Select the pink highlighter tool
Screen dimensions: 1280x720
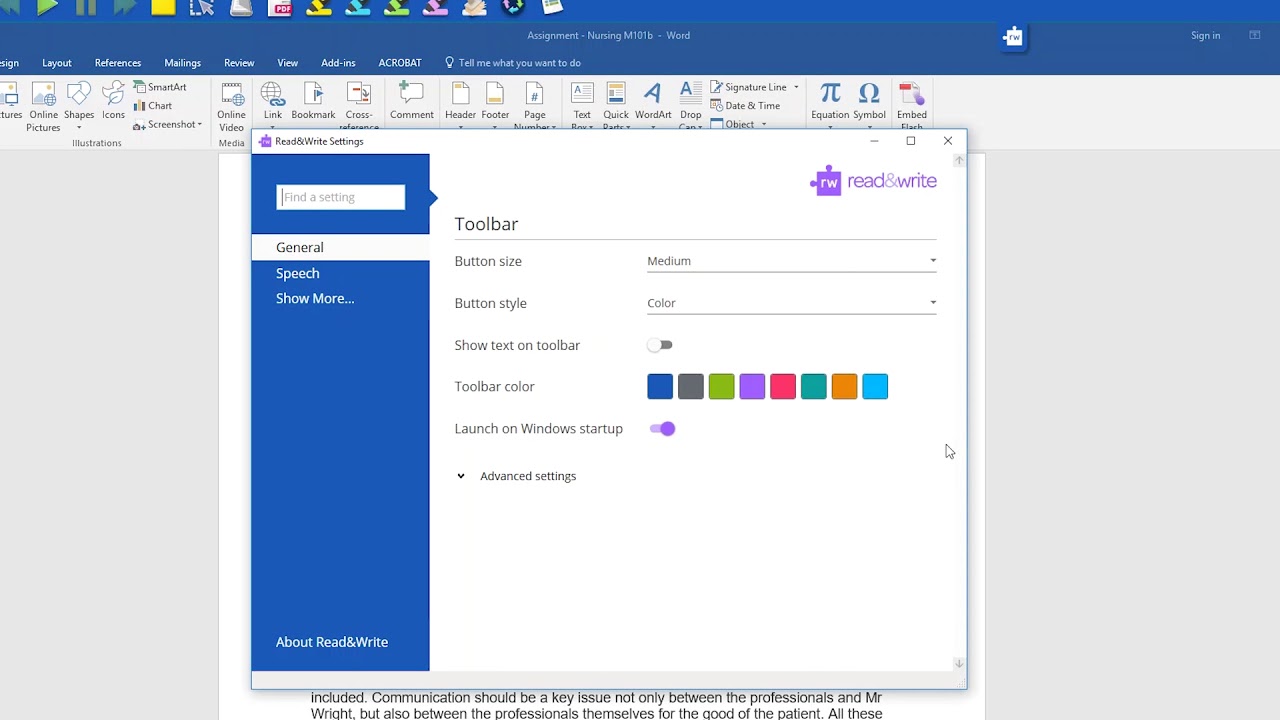coord(435,7)
